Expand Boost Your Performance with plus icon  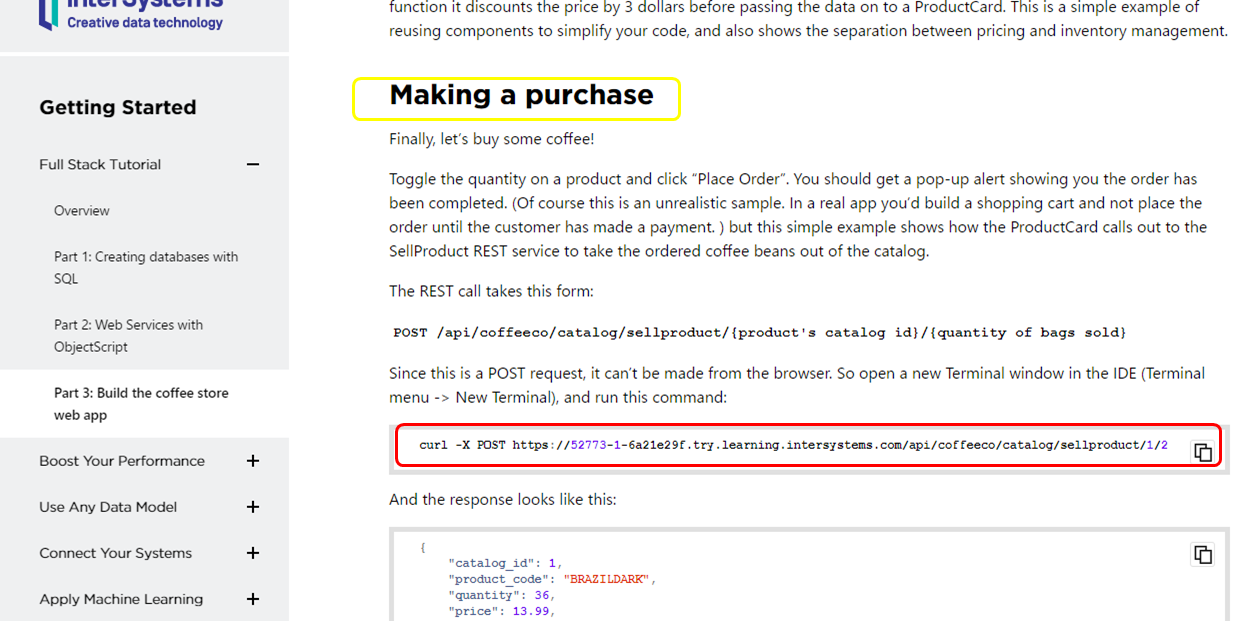[x=253, y=461]
